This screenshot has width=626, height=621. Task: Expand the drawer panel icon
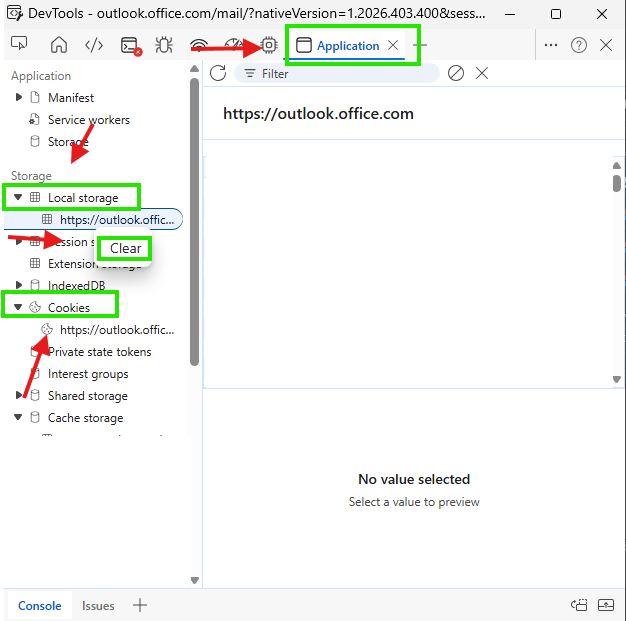click(606, 605)
